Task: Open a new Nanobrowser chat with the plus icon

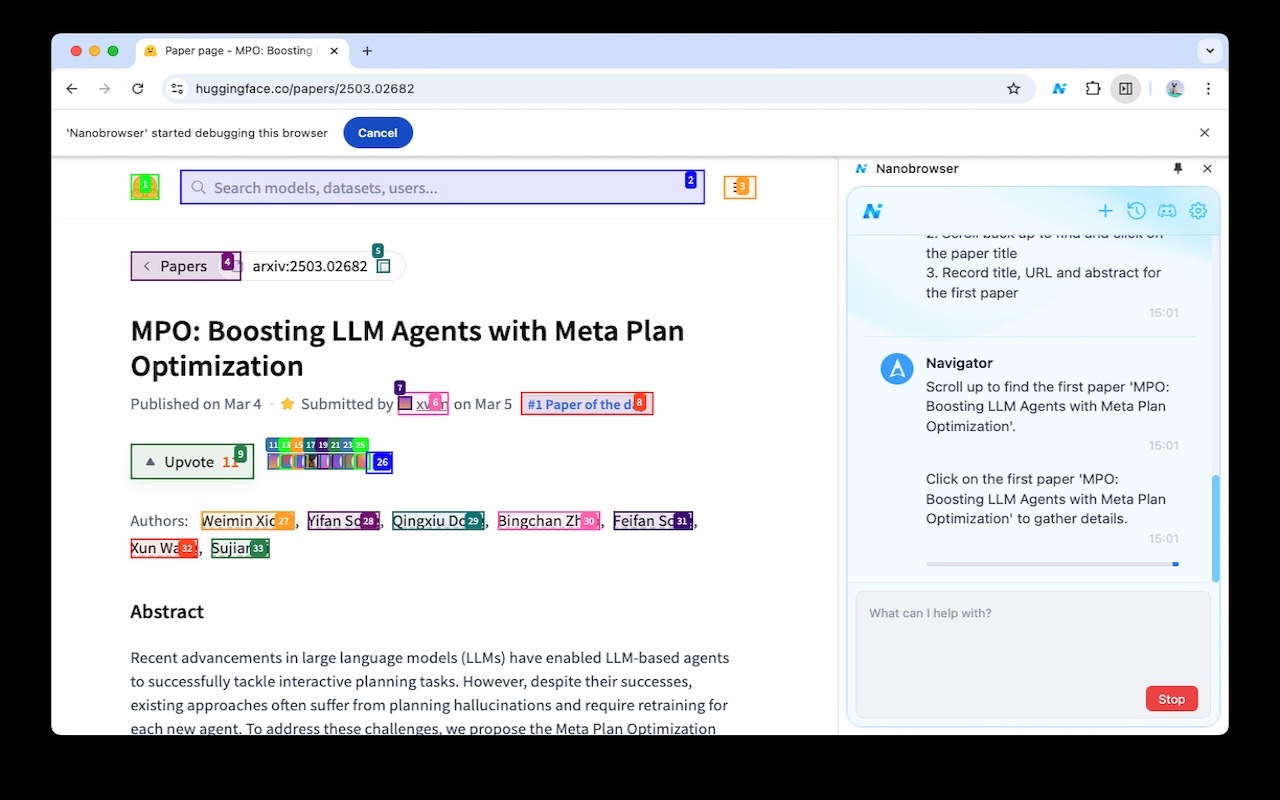Action: click(x=1105, y=211)
